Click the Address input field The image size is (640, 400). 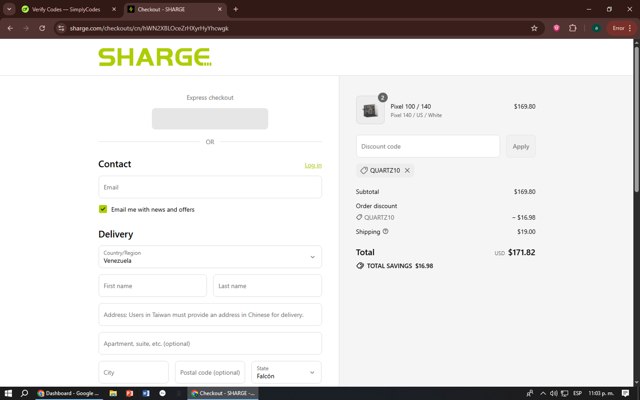[x=210, y=315]
